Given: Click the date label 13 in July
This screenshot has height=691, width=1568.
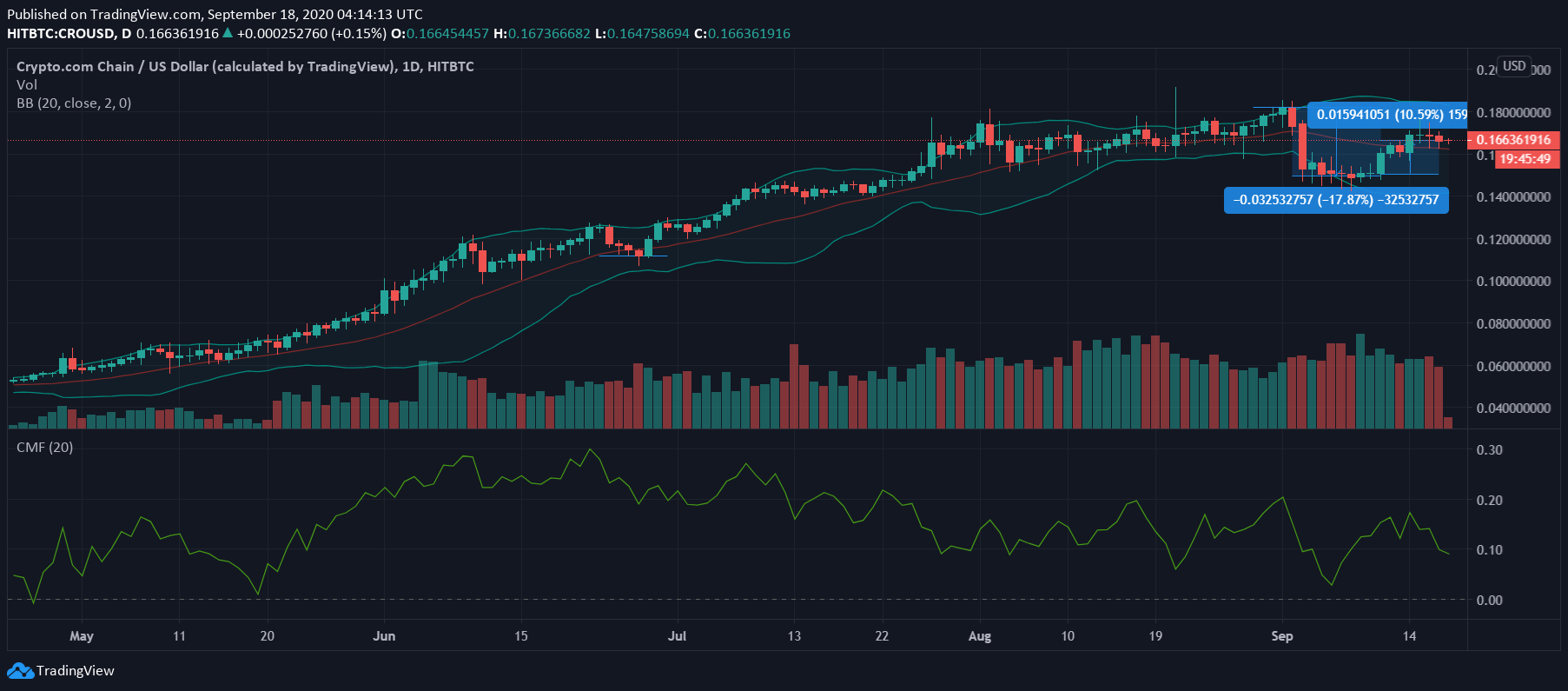Looking at the screenshot, I should [794, 636].
